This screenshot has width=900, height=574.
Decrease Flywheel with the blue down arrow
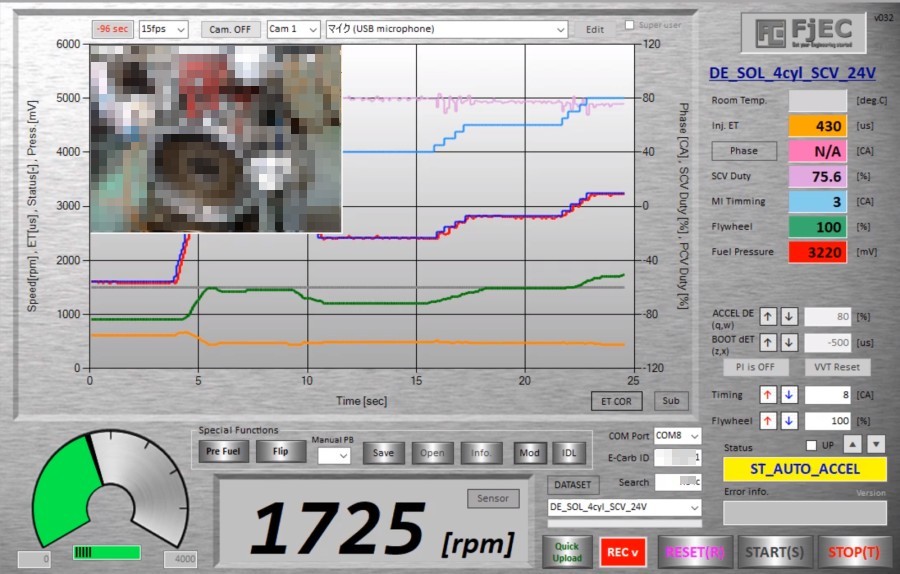click(788, 421)
